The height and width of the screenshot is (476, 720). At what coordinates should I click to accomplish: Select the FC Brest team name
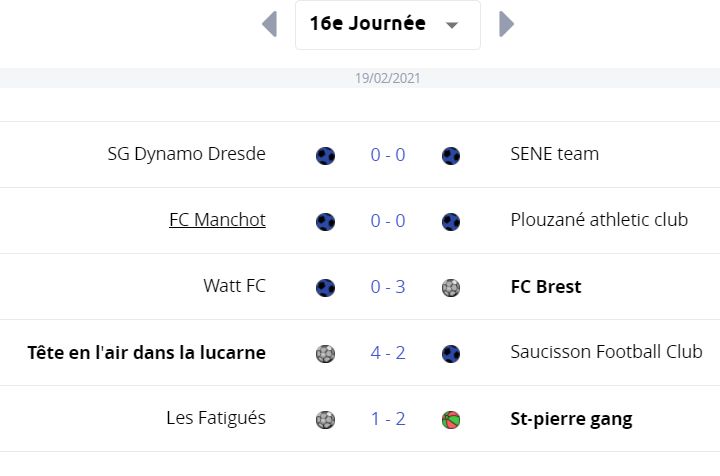546,287
